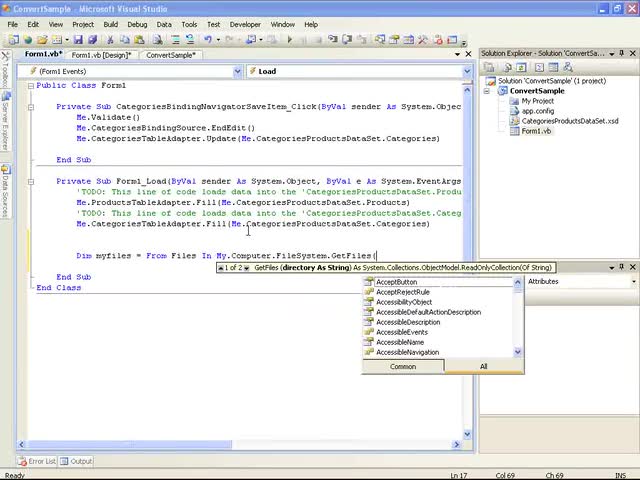
Task: Open the Build menu
Action: [x=111, y=24]
